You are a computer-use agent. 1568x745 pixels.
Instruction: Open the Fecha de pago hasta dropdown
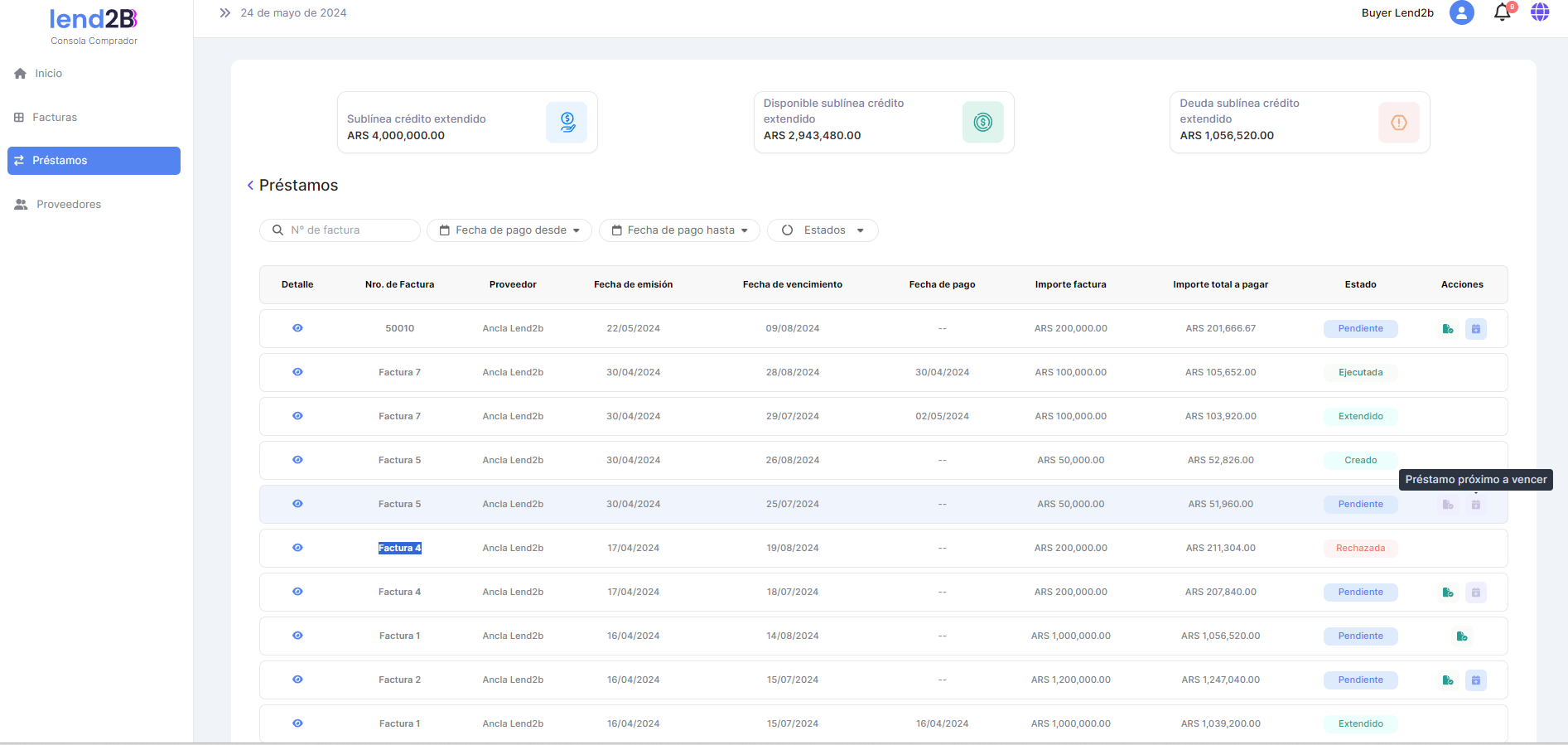(x=679, y=230)
